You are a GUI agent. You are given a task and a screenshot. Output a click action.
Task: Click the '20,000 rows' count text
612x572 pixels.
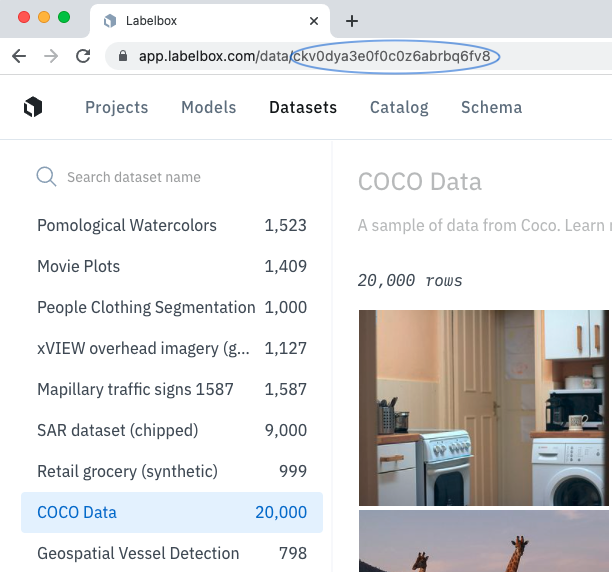[410, 280]
